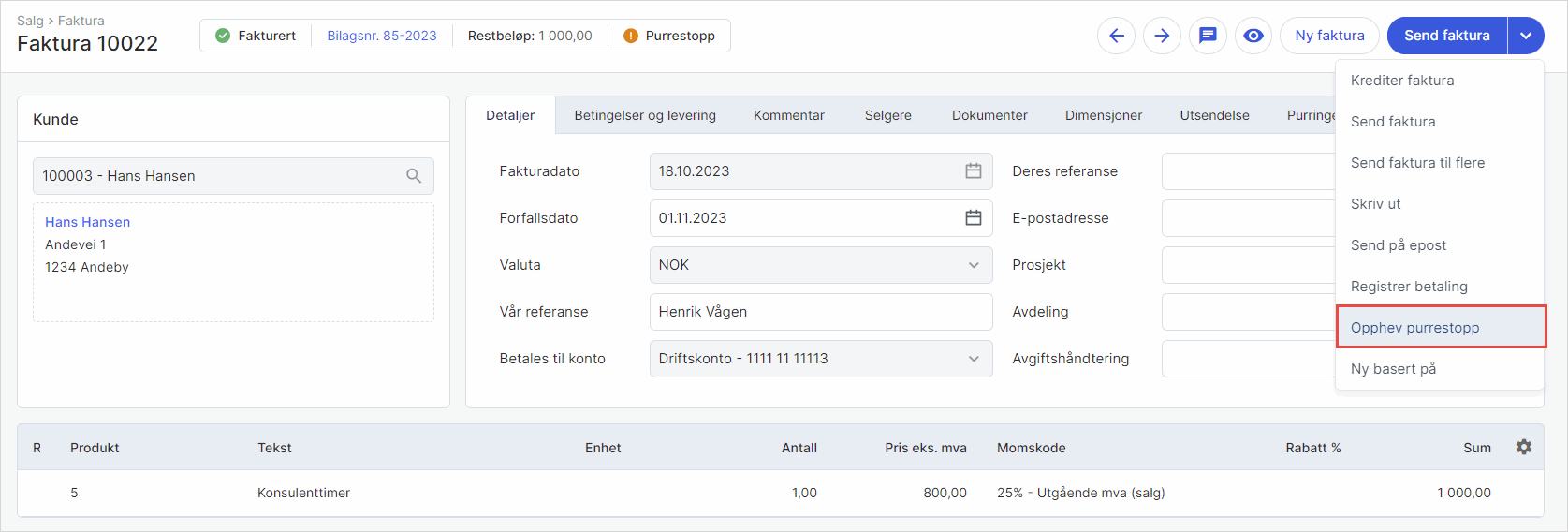
Task: Switch to Betingelser og levering tab
Action: click(645, 115)
